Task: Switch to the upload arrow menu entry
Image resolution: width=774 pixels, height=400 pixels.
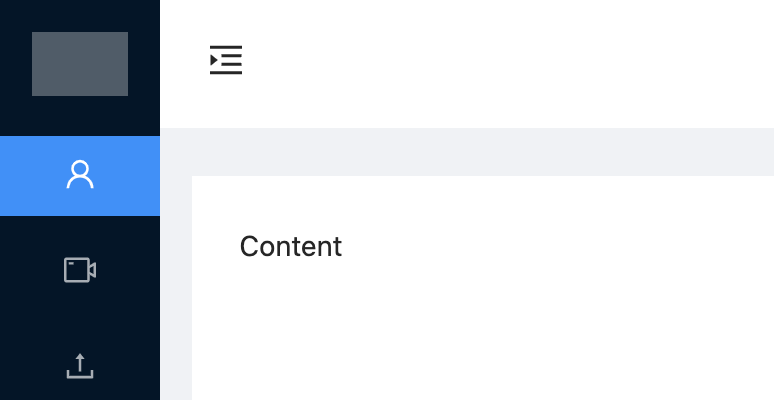Action: coord(80,366)
